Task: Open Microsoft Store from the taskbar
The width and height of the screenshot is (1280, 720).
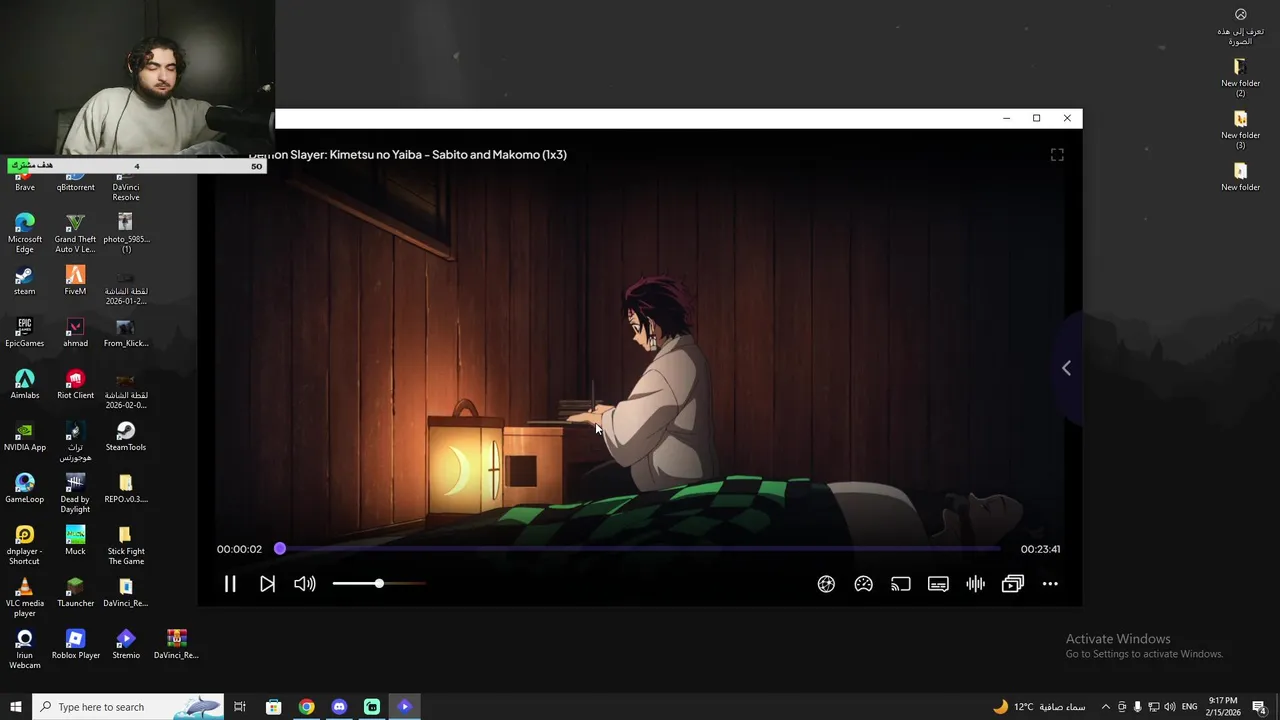Action: [273, 707]
